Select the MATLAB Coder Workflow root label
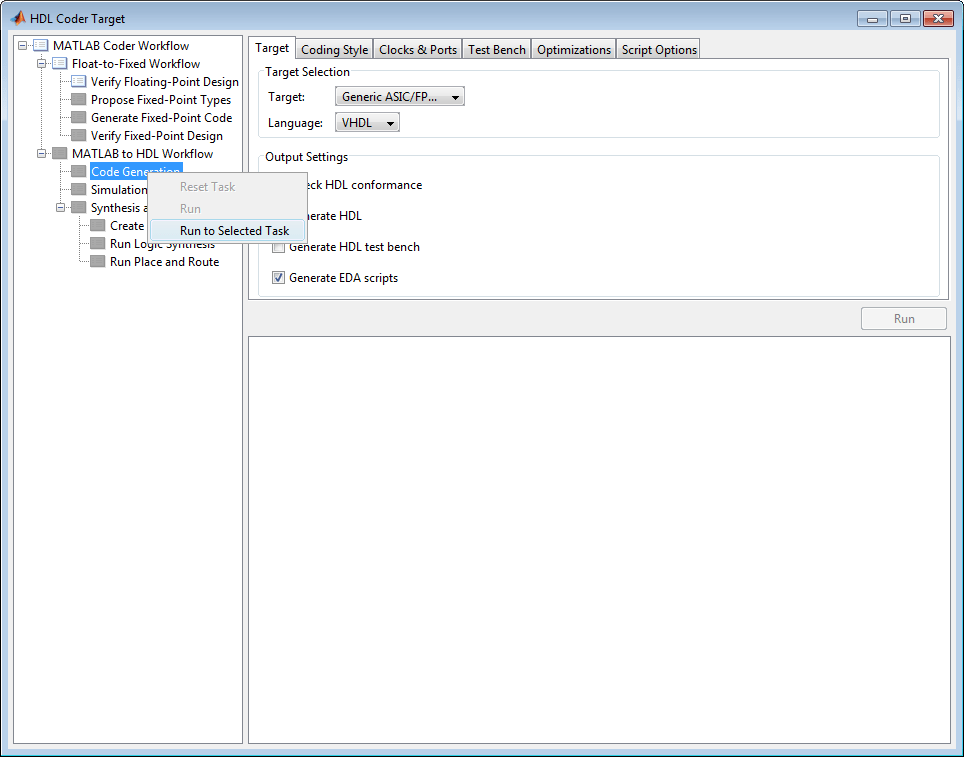 (x=121, y=46)
